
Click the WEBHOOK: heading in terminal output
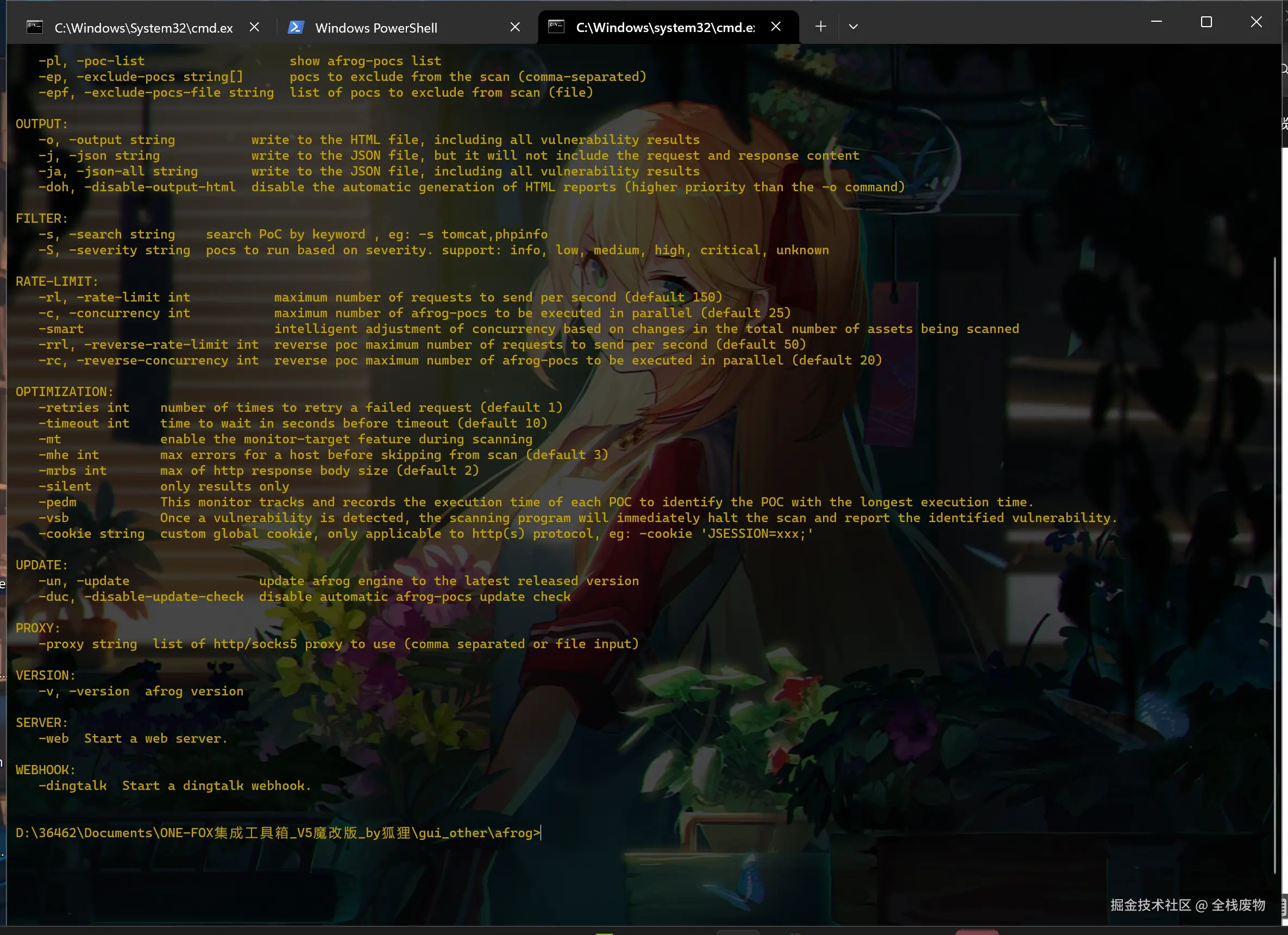(x=45, y=770)
